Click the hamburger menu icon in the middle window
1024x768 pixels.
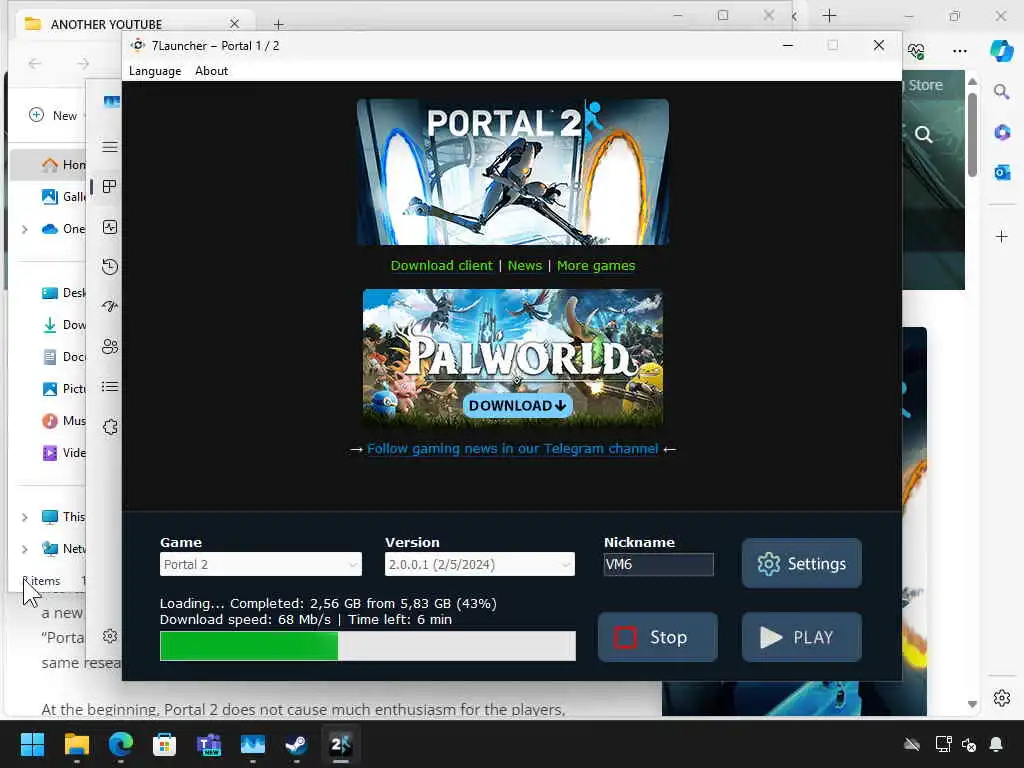coord(110,147)
